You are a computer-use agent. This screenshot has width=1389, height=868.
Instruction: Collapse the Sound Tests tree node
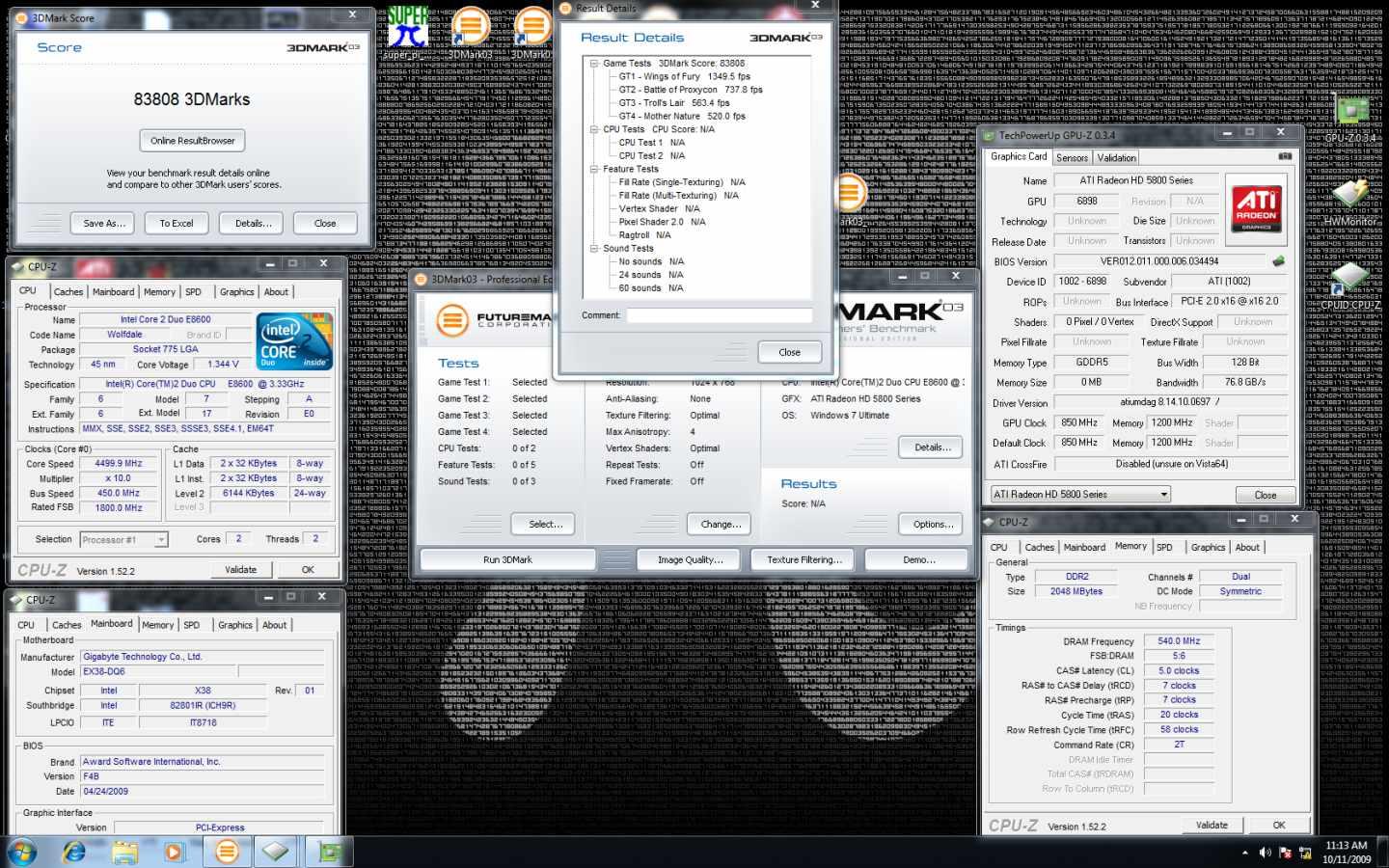(x=594, y=249)
